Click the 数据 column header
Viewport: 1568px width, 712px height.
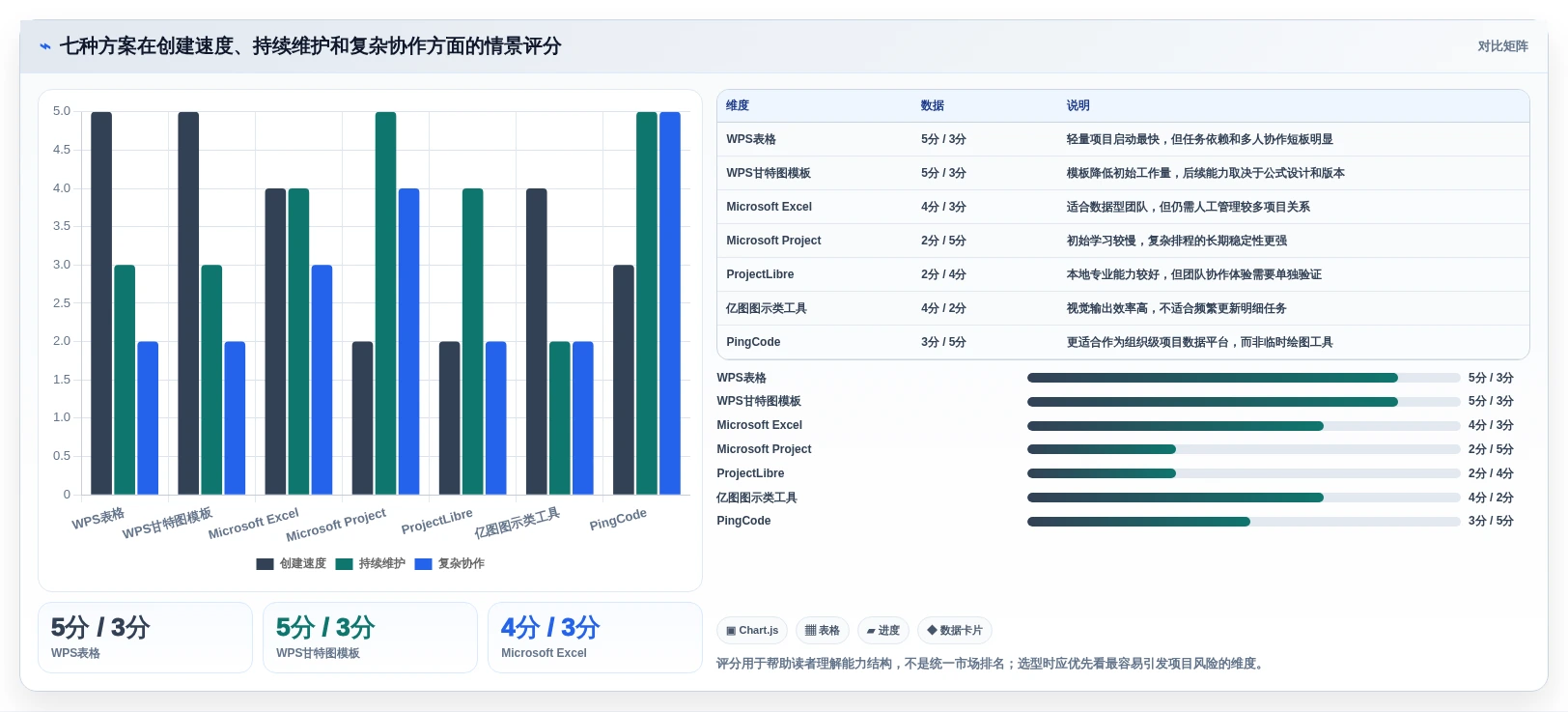(933, 105)
